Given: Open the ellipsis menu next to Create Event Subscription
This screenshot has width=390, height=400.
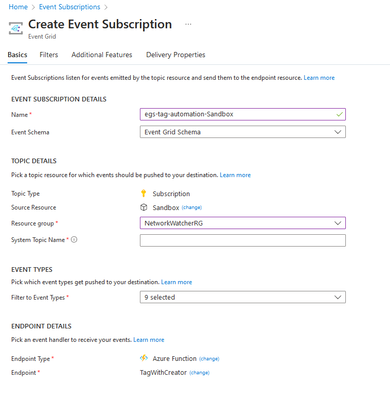Looking at the screenshot, I should pyautogui.click(x=188, y=24).
